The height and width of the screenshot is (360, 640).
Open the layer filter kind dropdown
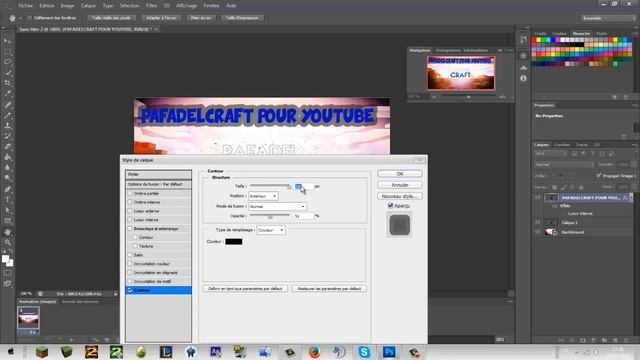tap(551, 154)
